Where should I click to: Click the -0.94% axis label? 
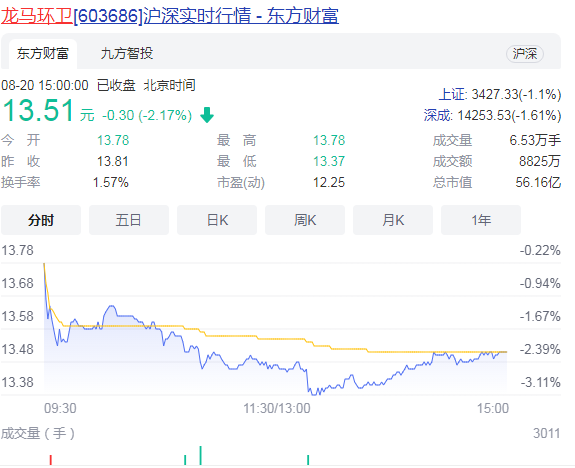540,283
